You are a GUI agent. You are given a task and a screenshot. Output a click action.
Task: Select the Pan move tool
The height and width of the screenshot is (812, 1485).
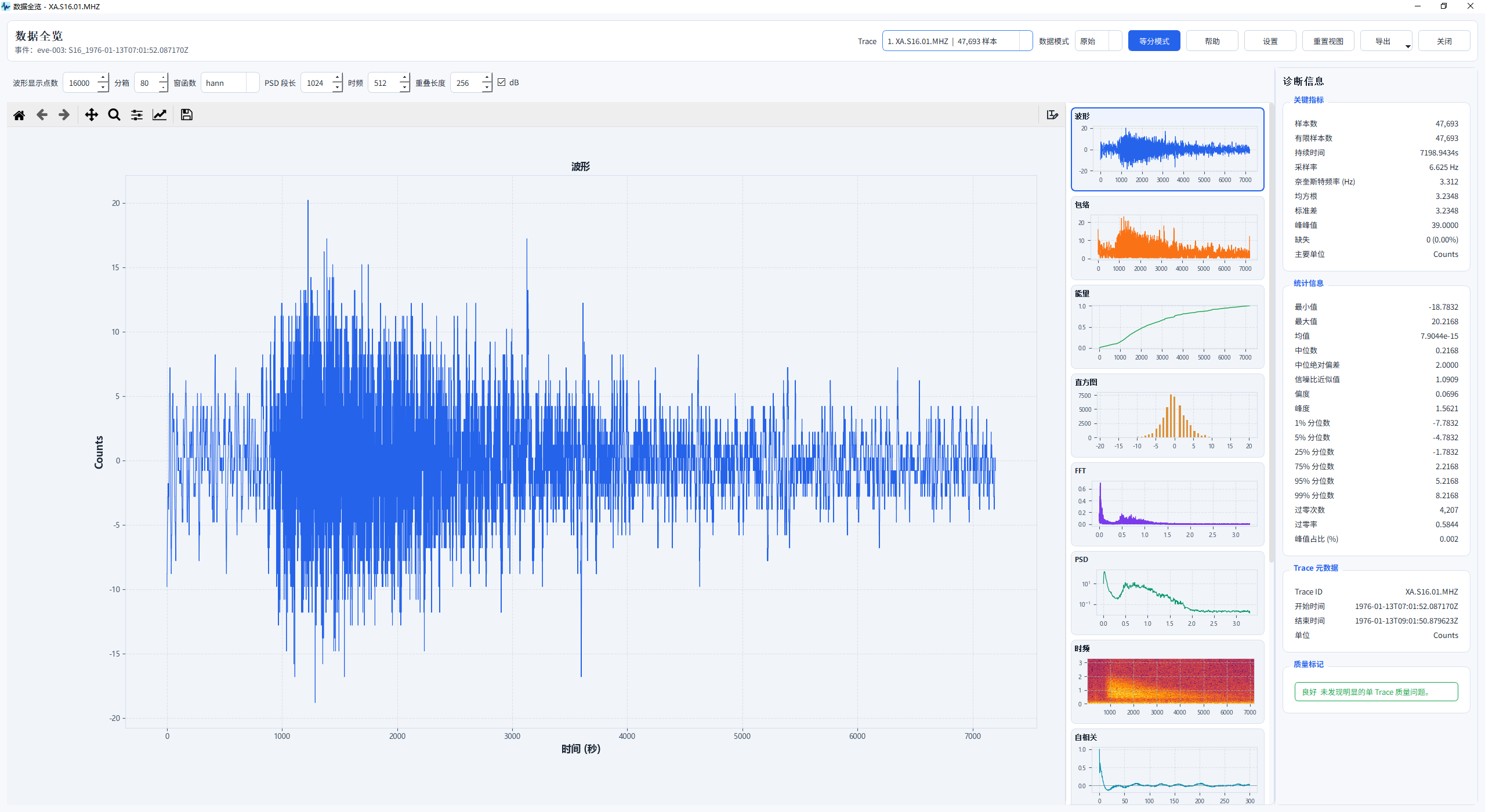[92, 115]
